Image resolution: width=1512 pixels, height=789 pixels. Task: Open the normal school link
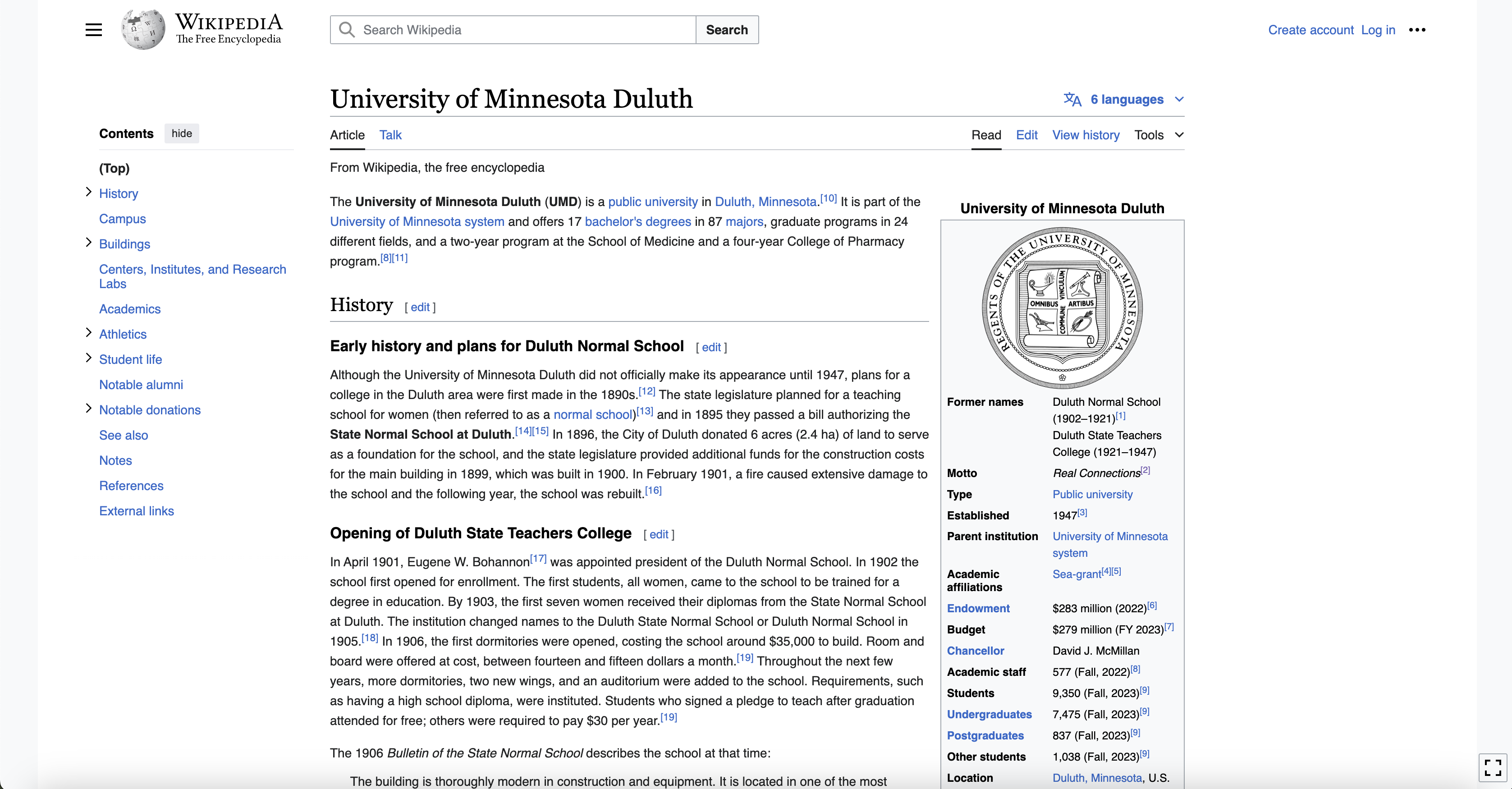(592, 414)
